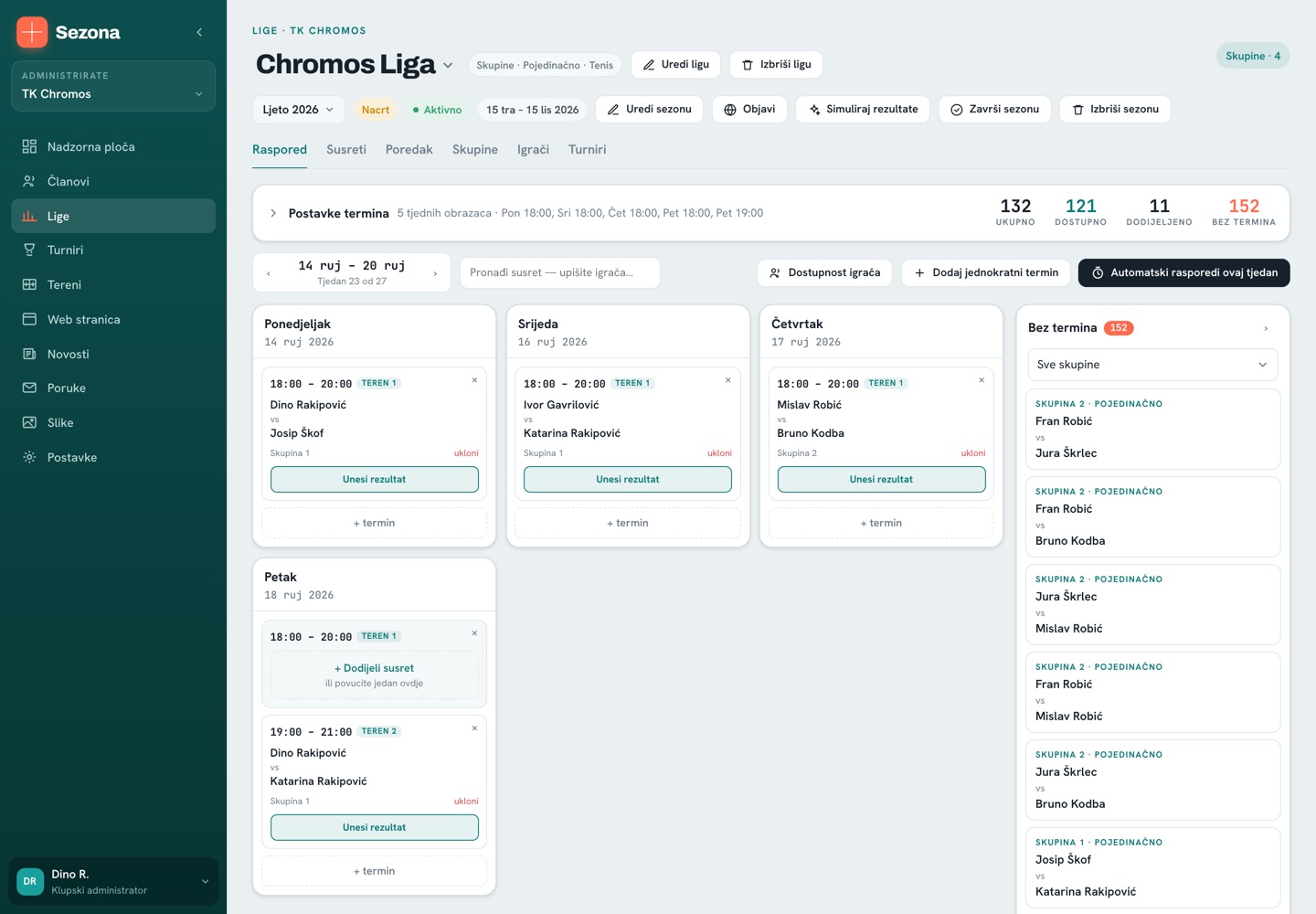
Task: Enter result for Mislav Robić match
Action: pyautogui.click(x=882, y=480)
